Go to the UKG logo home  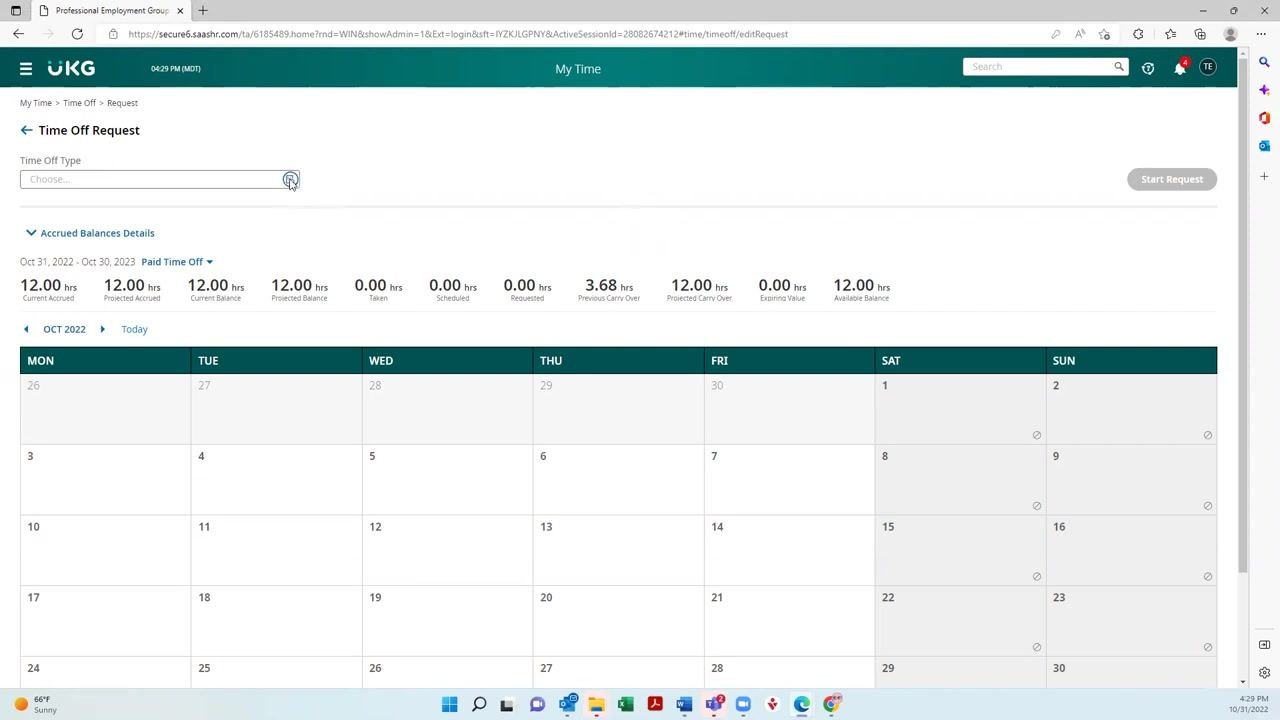click(71, 68)
